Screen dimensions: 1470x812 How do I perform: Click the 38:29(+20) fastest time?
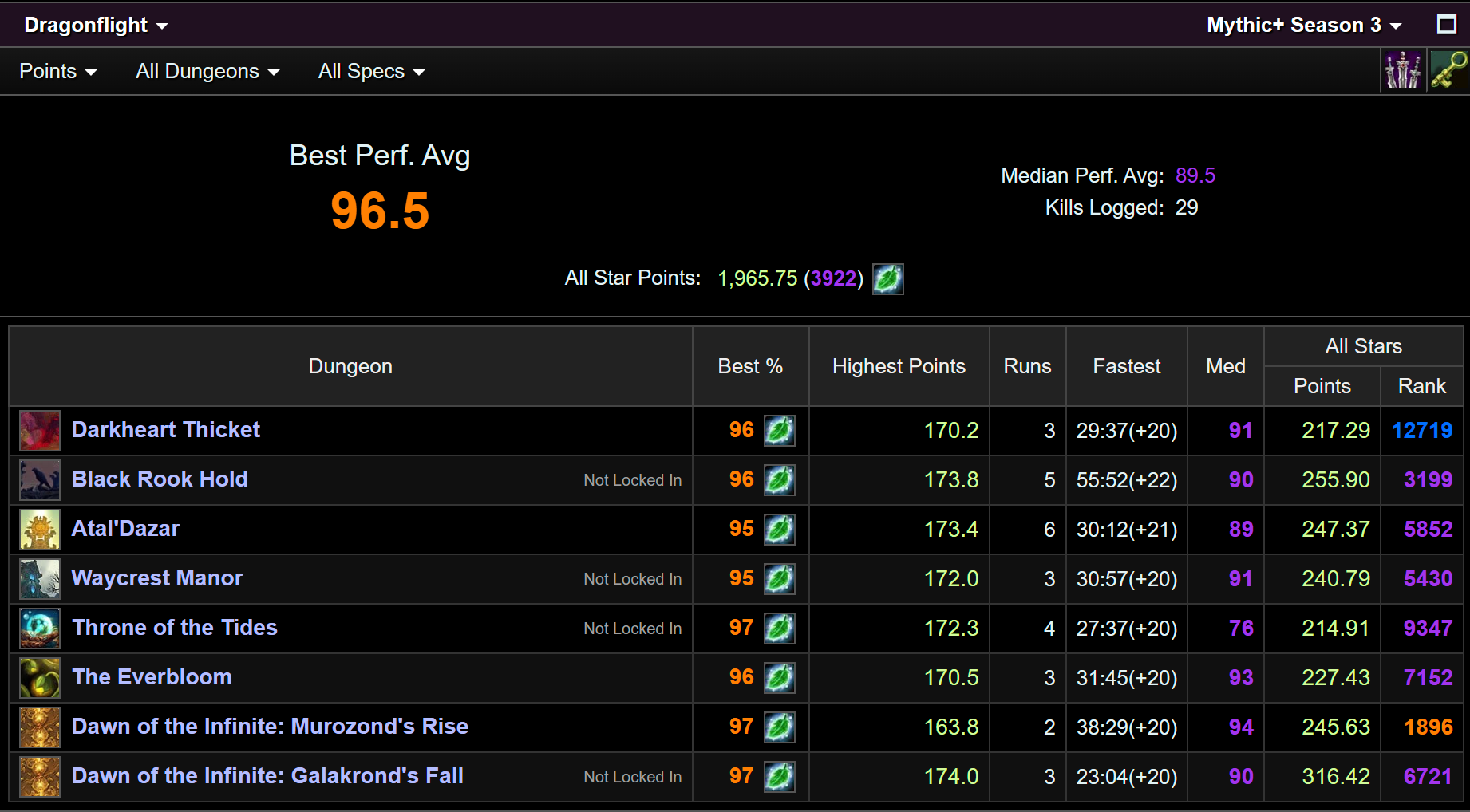pyautogui.click(x=1127, y=727)
